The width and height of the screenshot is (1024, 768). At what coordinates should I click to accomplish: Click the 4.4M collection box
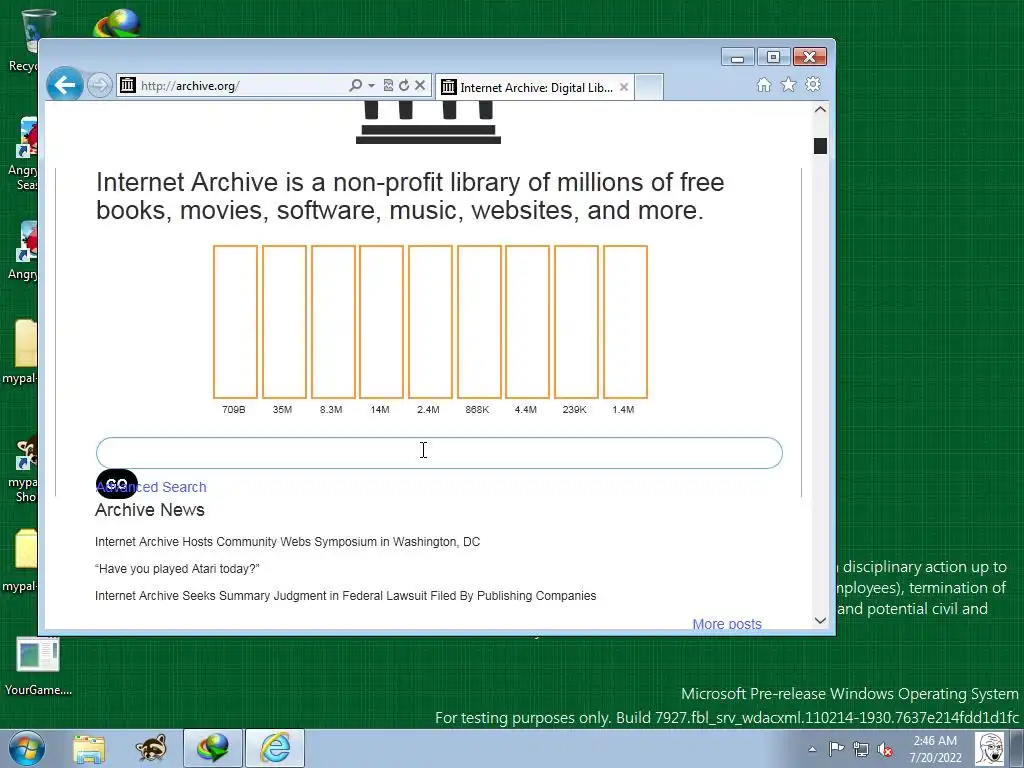(x=528, y=322)
